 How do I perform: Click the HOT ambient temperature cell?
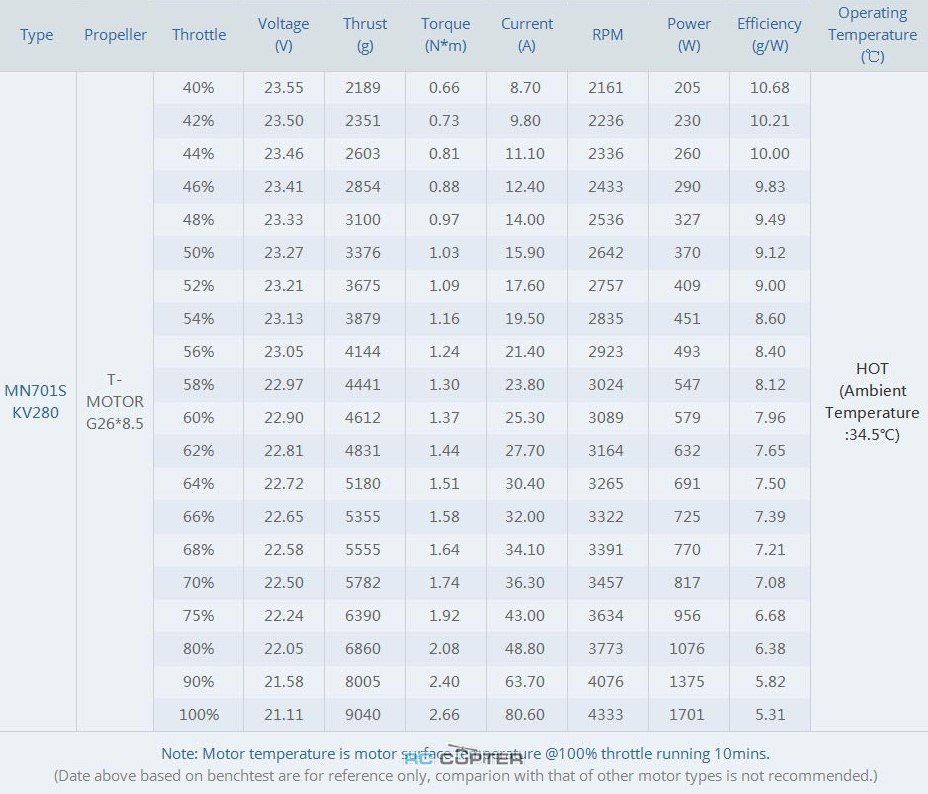871,401
